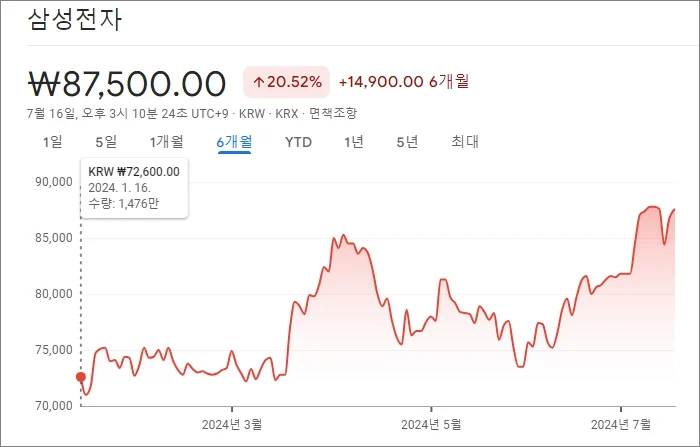Click the 90,000 y-axis label

pos(54,182)
